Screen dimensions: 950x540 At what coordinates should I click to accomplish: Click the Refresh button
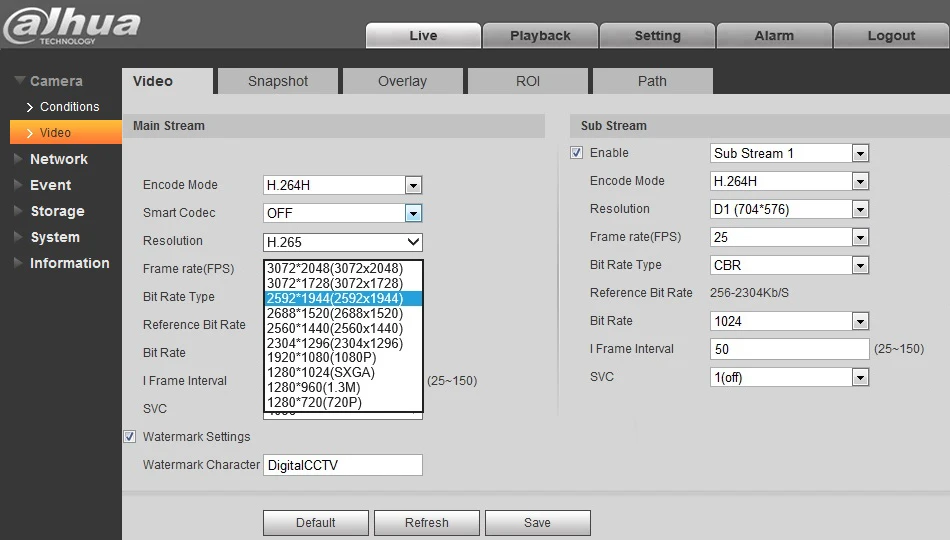click(427, 522)
